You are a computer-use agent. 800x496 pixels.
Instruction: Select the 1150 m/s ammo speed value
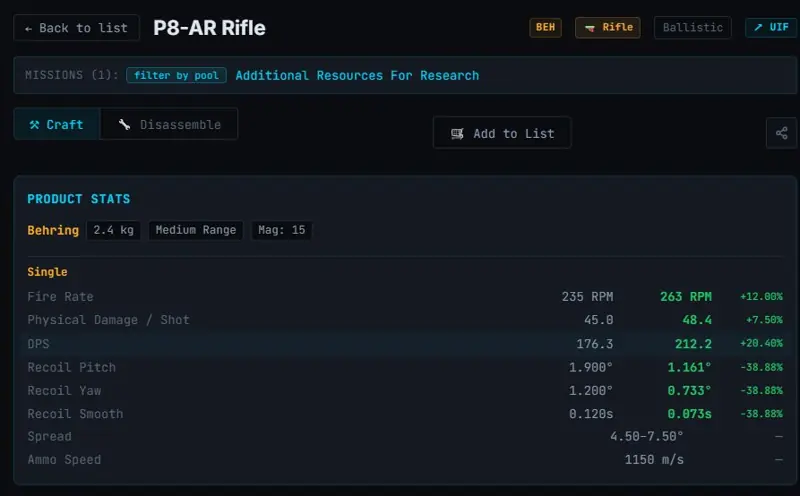[654, 460]
